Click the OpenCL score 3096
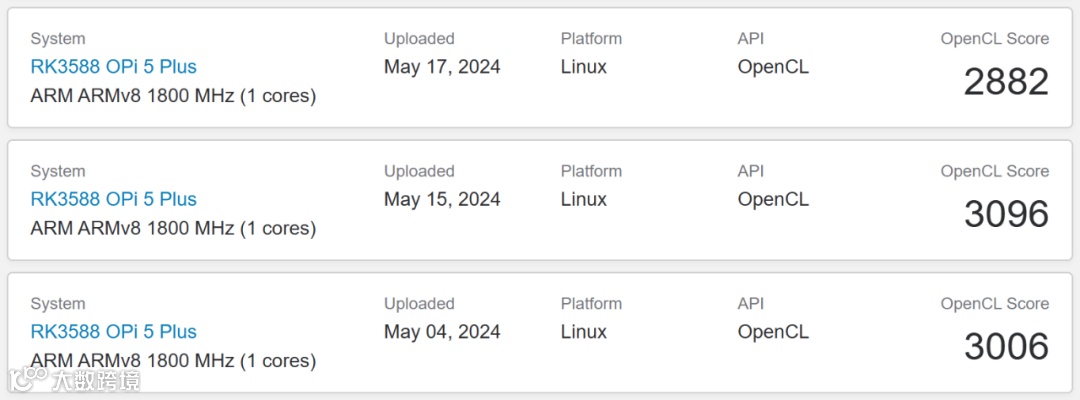This screenshot has height=400, width=1080. (x=1006, y=214)
